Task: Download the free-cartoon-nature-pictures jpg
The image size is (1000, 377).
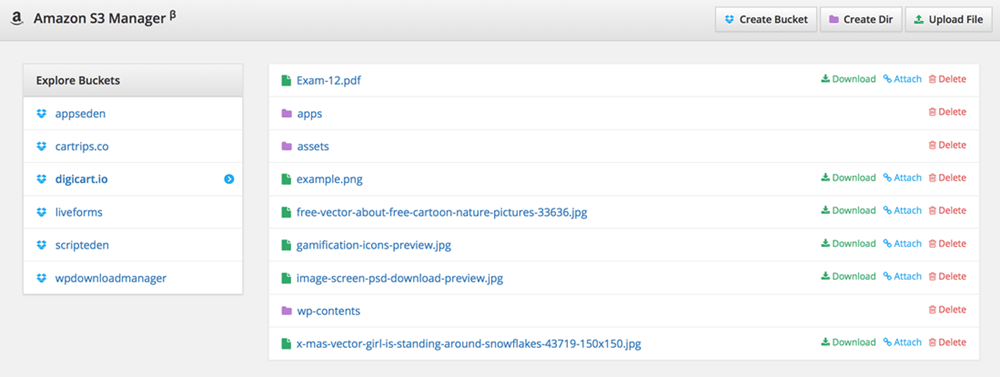Action: [x=848, y=211]
